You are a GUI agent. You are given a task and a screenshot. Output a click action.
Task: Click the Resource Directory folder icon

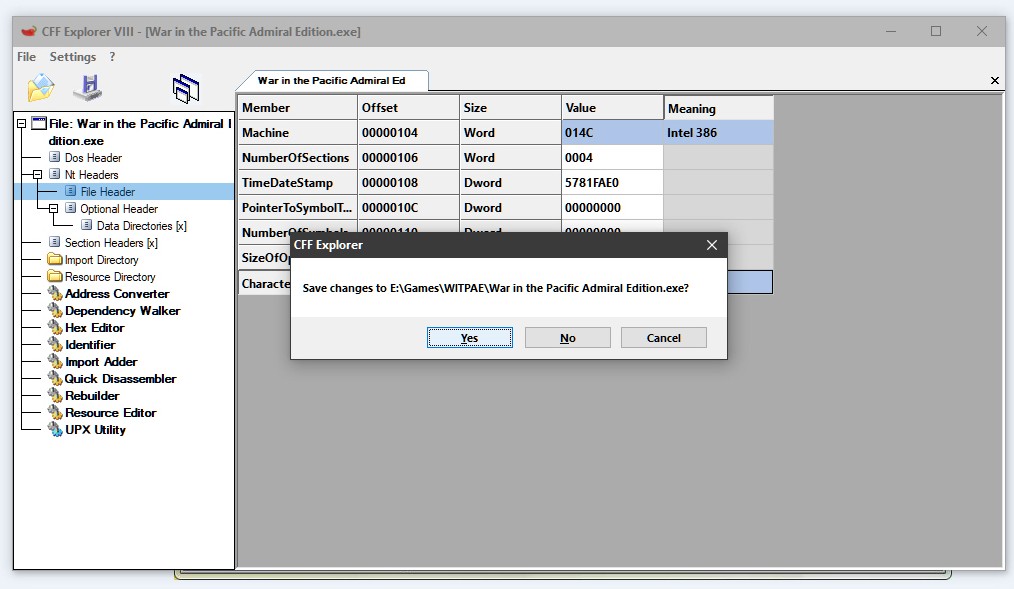coord(55,276)
